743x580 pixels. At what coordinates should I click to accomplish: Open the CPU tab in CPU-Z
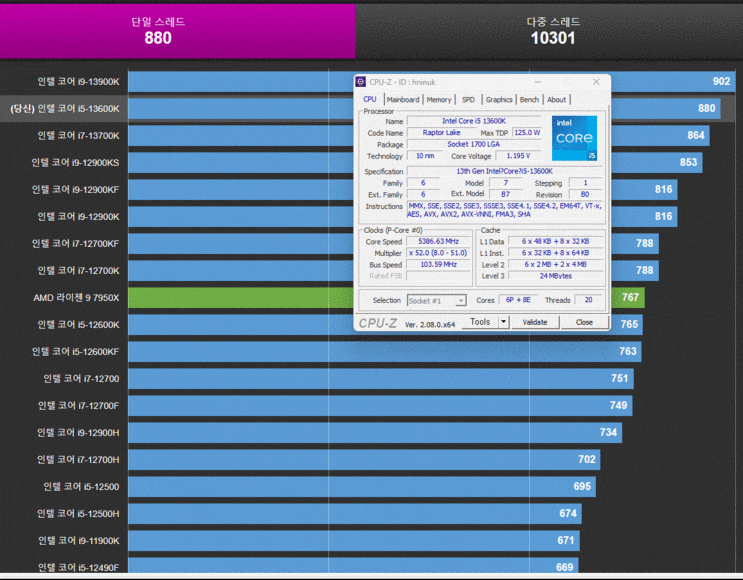[370, 100]
